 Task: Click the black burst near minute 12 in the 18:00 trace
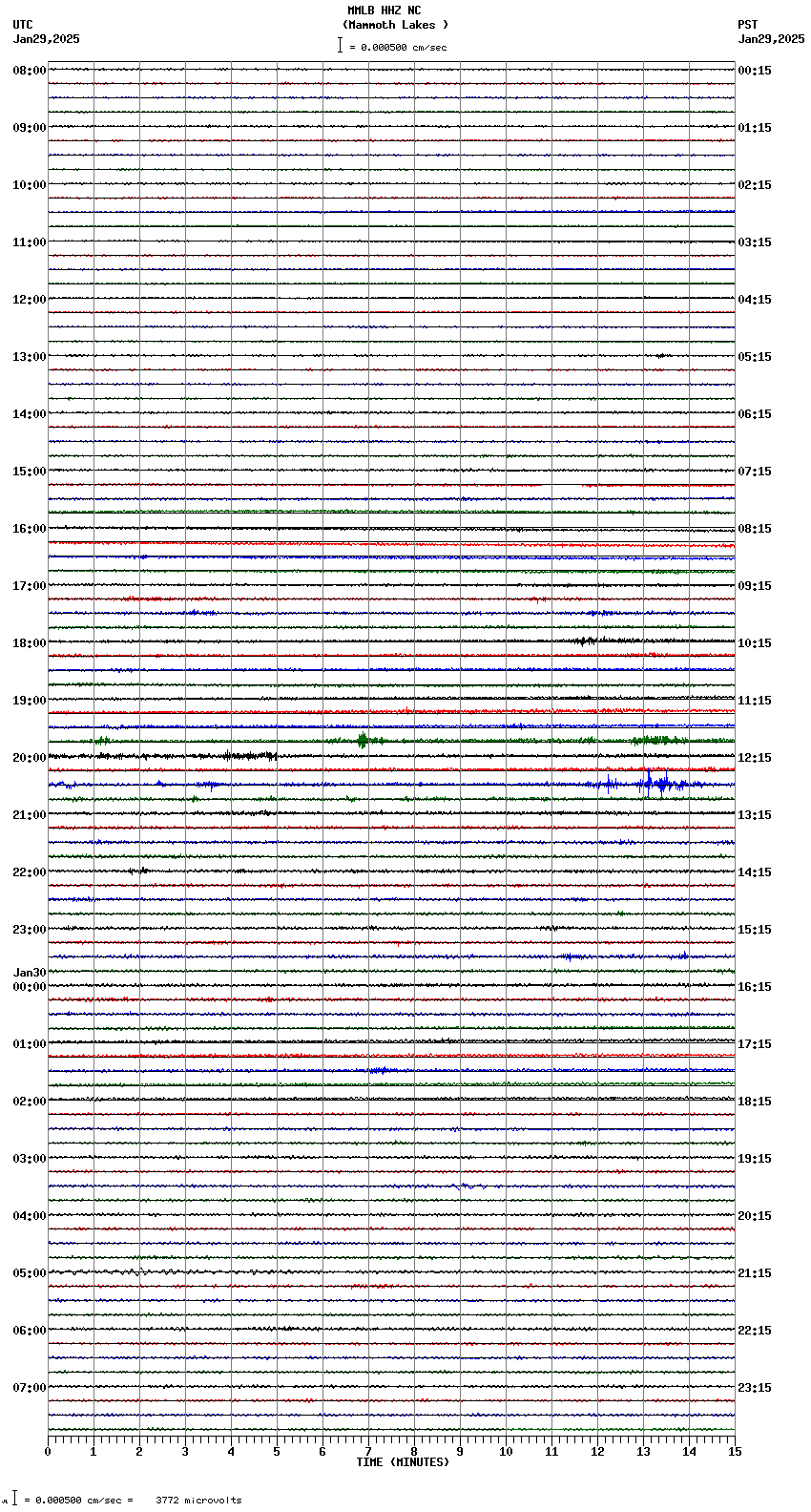[x=585, y=640]
